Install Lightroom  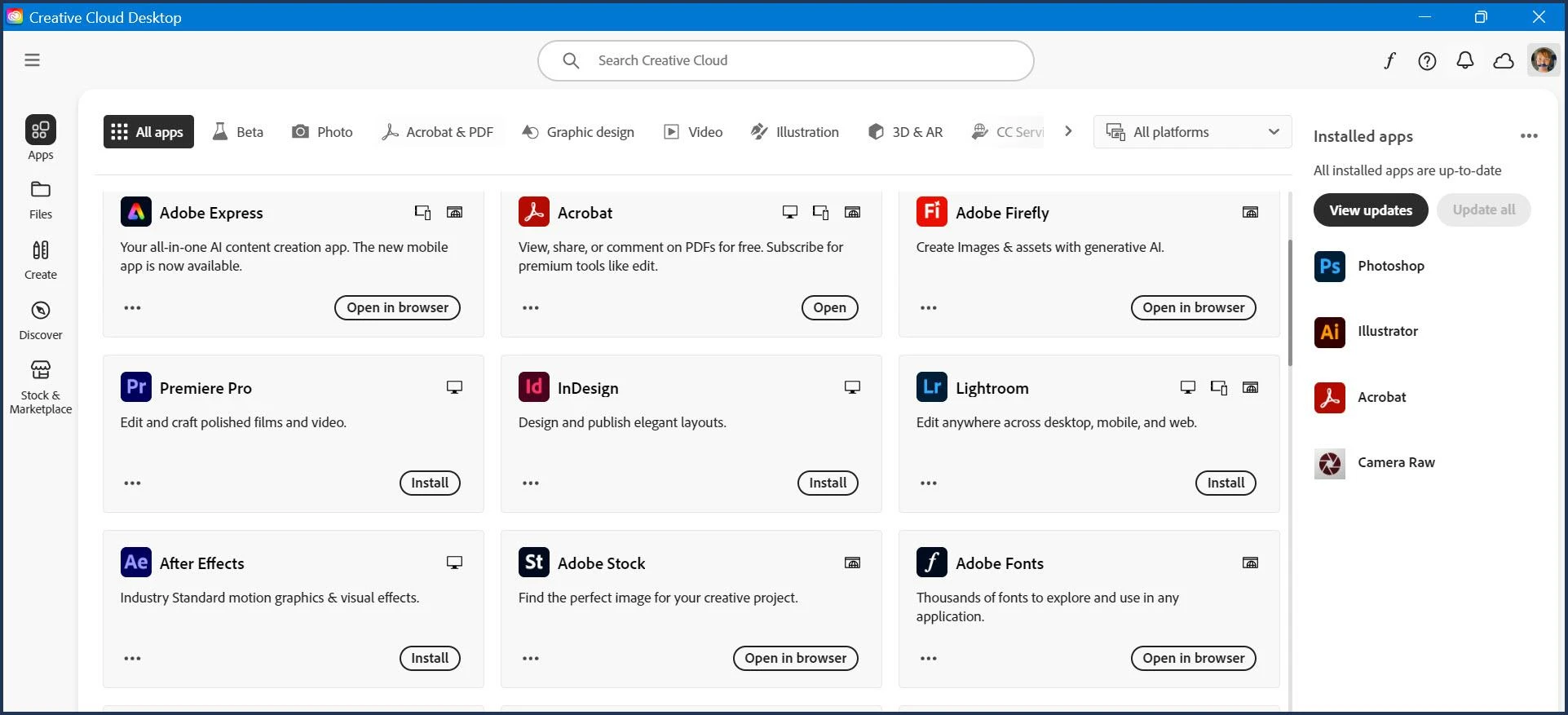tap(1226, 483)
